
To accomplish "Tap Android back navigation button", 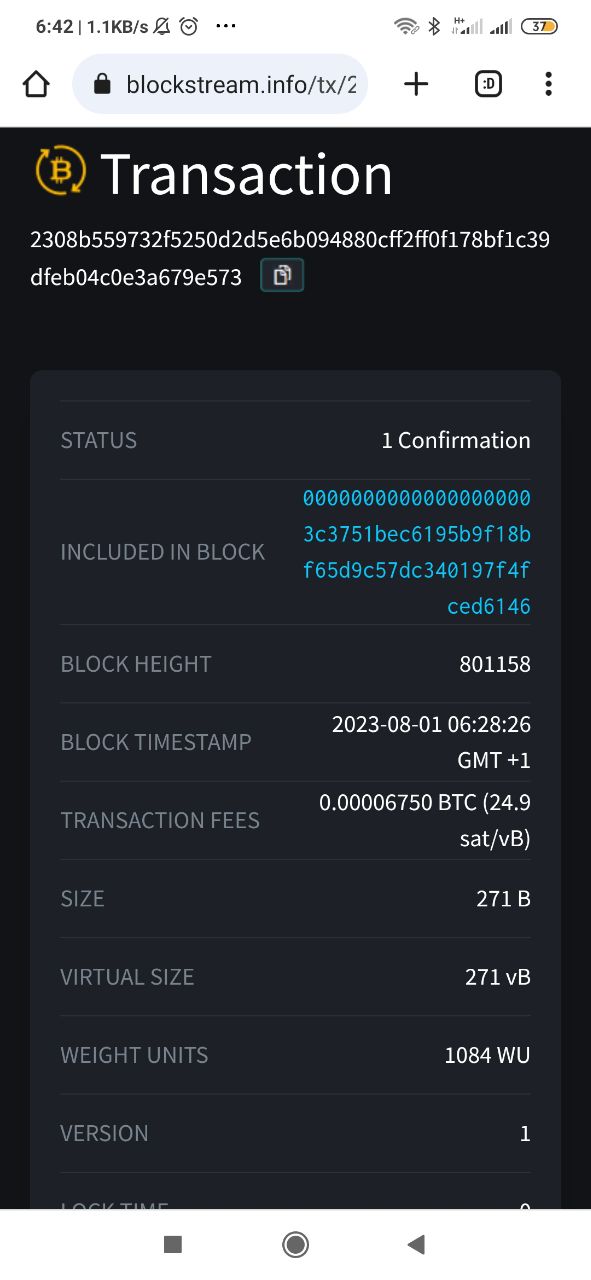I will click(x=417, y=1244).
